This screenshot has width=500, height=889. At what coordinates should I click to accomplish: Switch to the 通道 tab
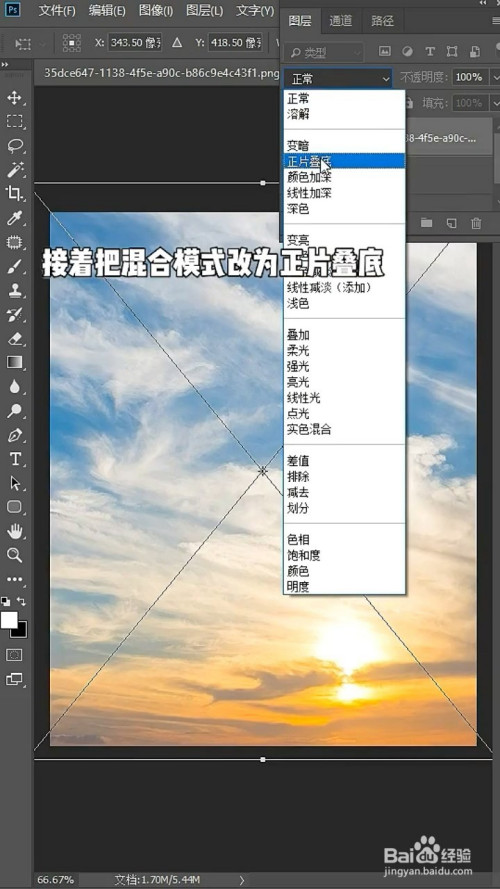tap(341, 21)
